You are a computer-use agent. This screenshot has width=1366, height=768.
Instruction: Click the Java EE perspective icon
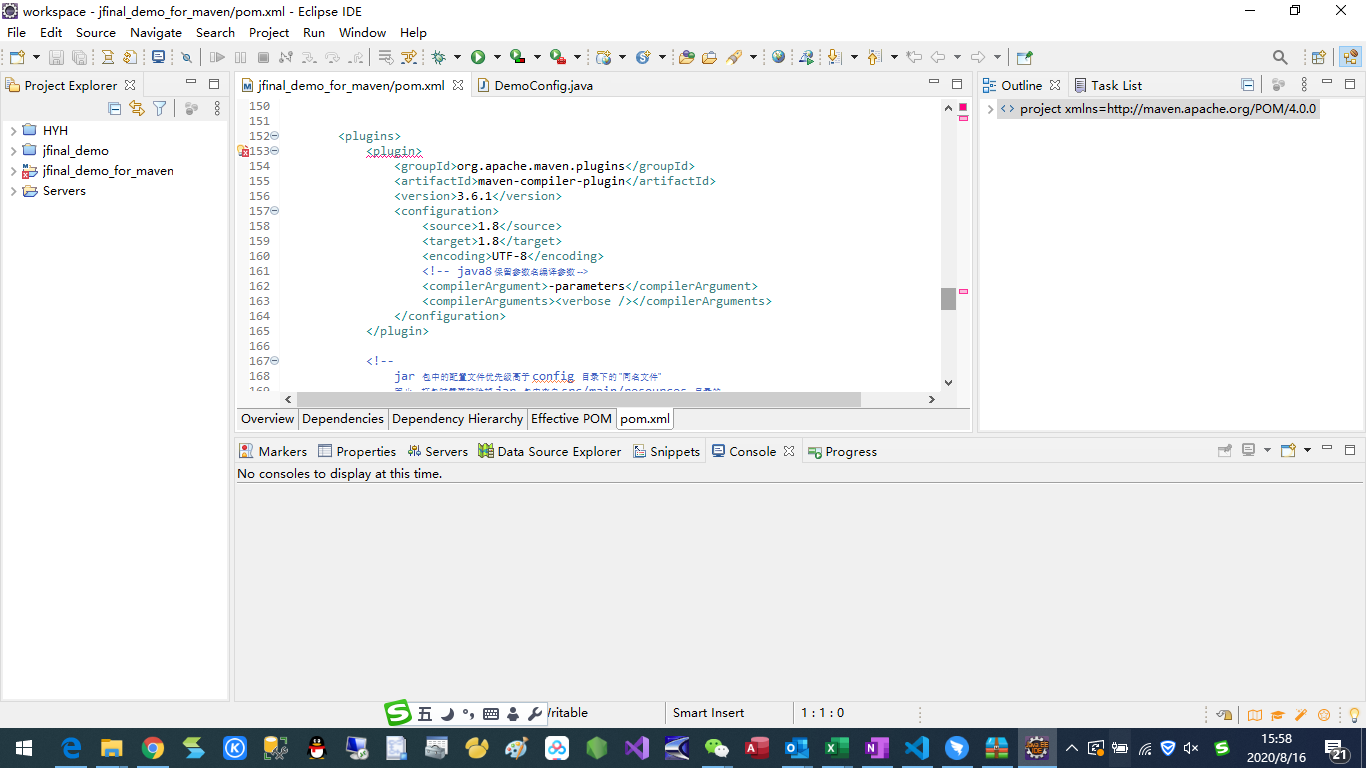point(1350,58)
